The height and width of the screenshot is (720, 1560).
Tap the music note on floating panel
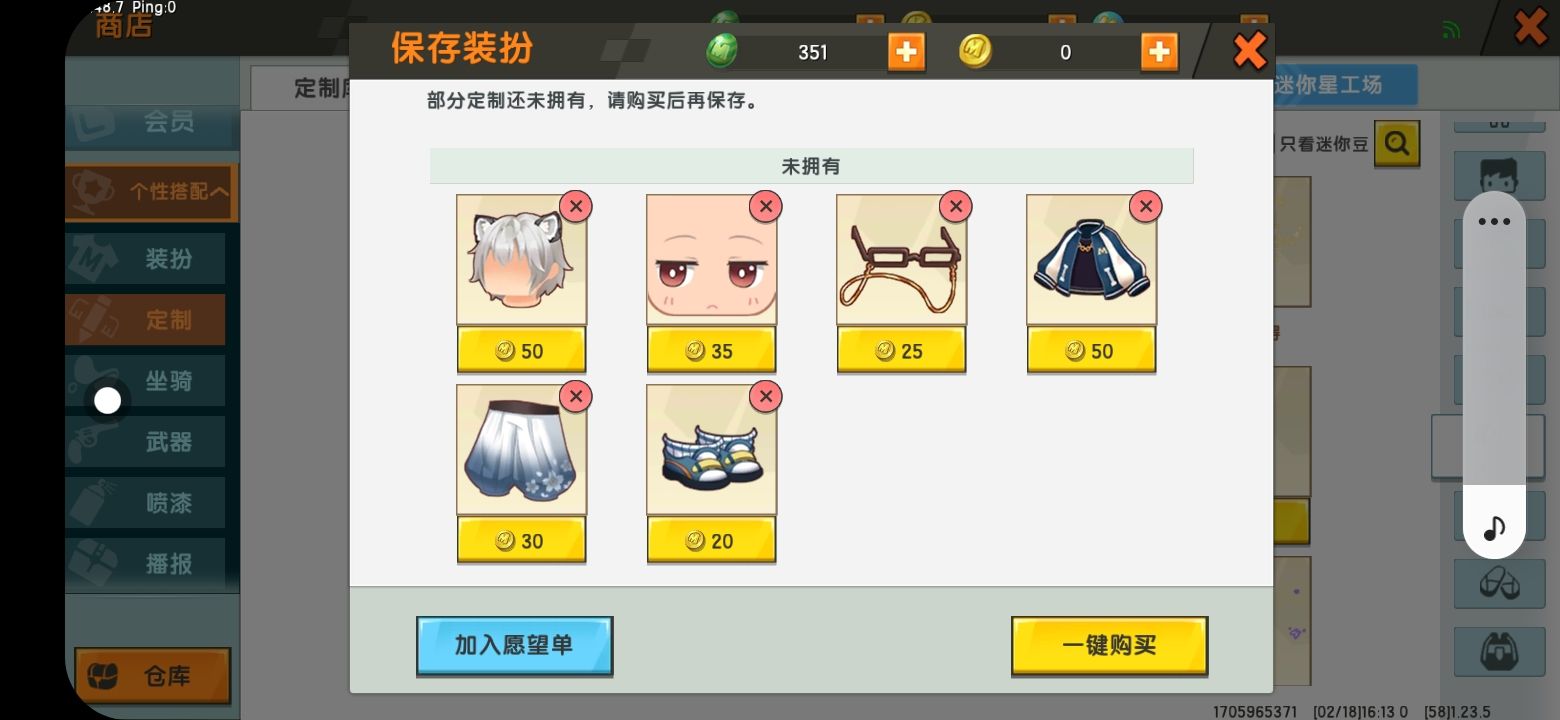point(1494,527)
